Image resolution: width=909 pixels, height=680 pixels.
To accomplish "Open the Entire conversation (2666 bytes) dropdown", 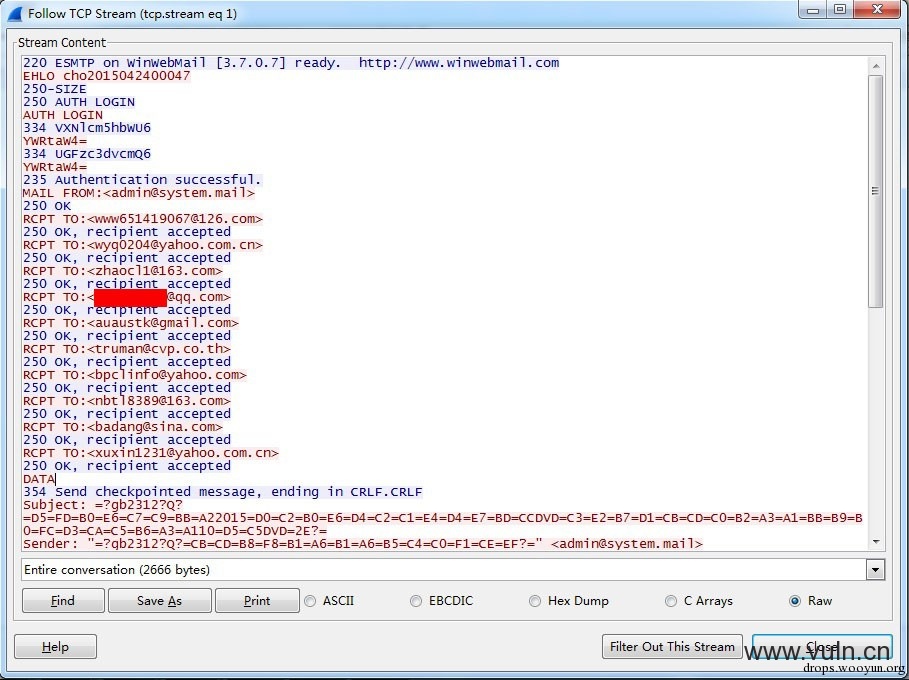I will point(453,570).
